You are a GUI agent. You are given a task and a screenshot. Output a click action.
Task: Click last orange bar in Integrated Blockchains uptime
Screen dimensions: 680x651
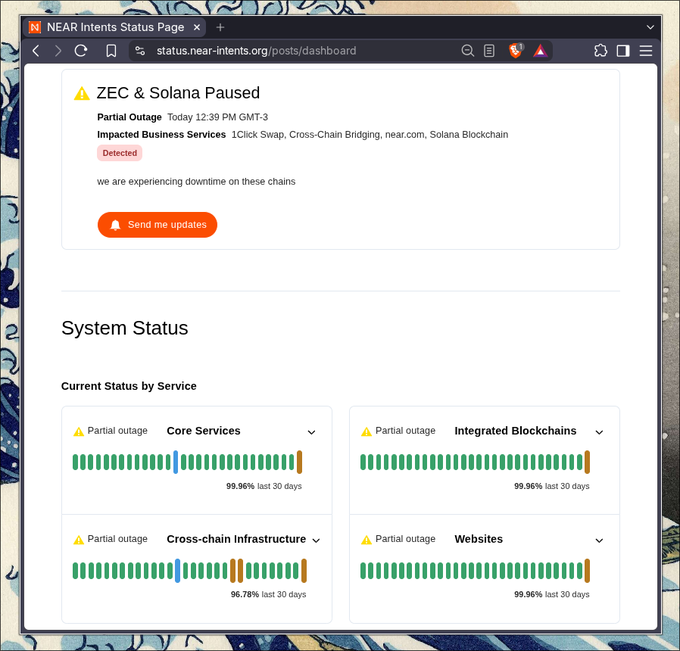(587, 462)
